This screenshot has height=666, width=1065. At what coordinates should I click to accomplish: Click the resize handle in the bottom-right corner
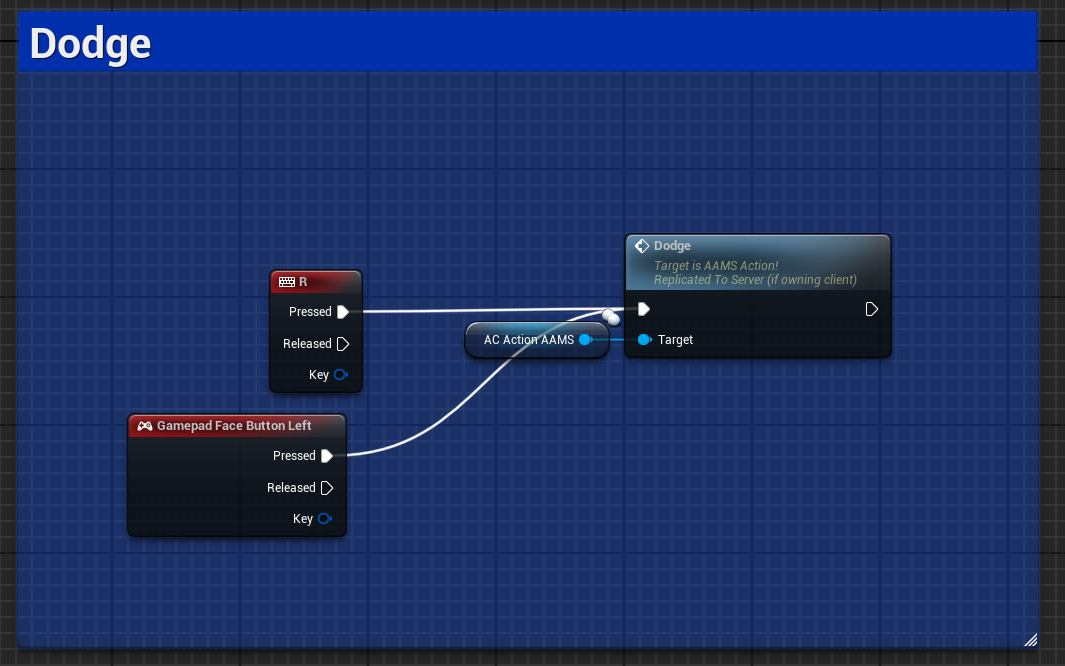pos(1030,639)
